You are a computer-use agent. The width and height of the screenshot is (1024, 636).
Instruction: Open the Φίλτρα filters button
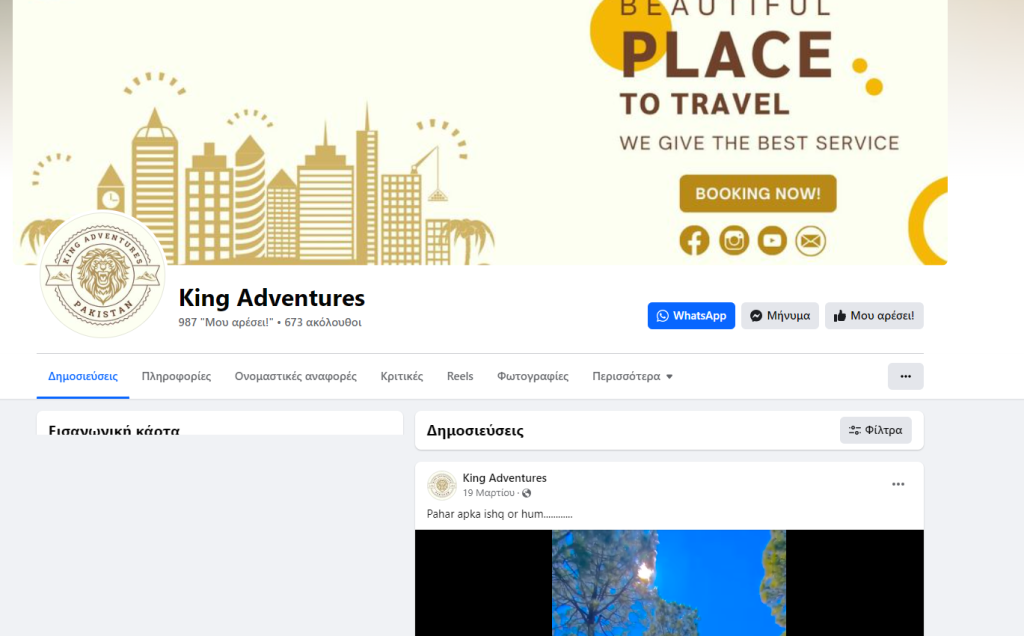875,430
